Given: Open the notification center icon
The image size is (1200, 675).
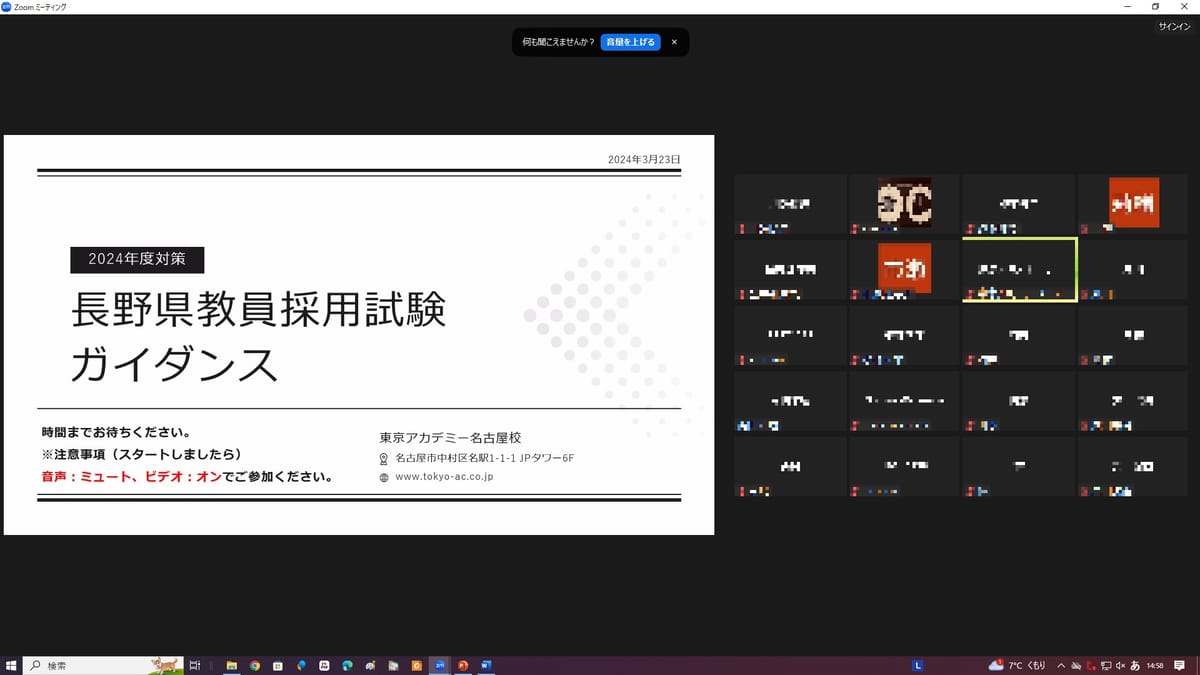Looking at the screenshot, I should coord(1179,665).
